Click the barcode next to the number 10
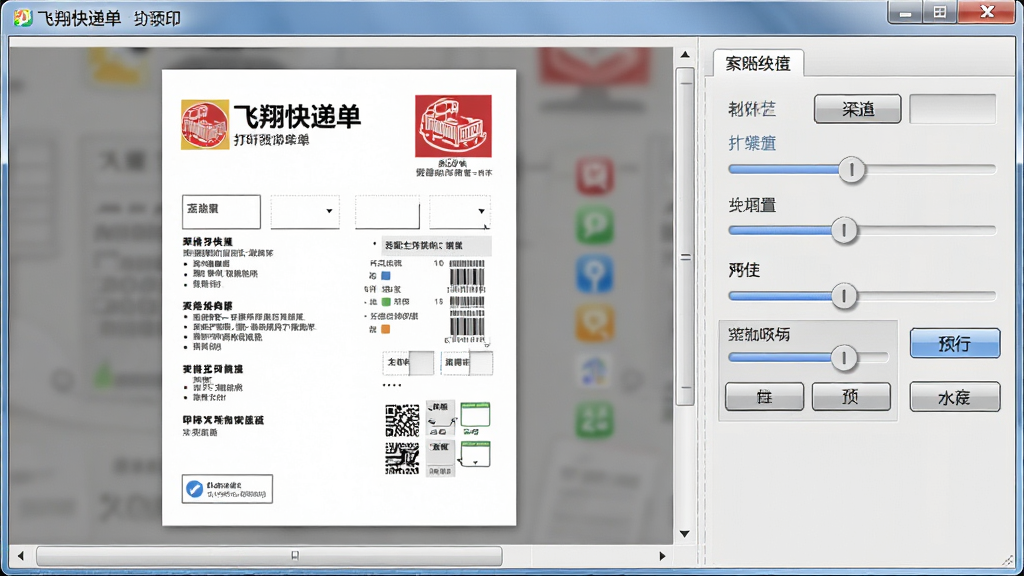 click(467, 276)
